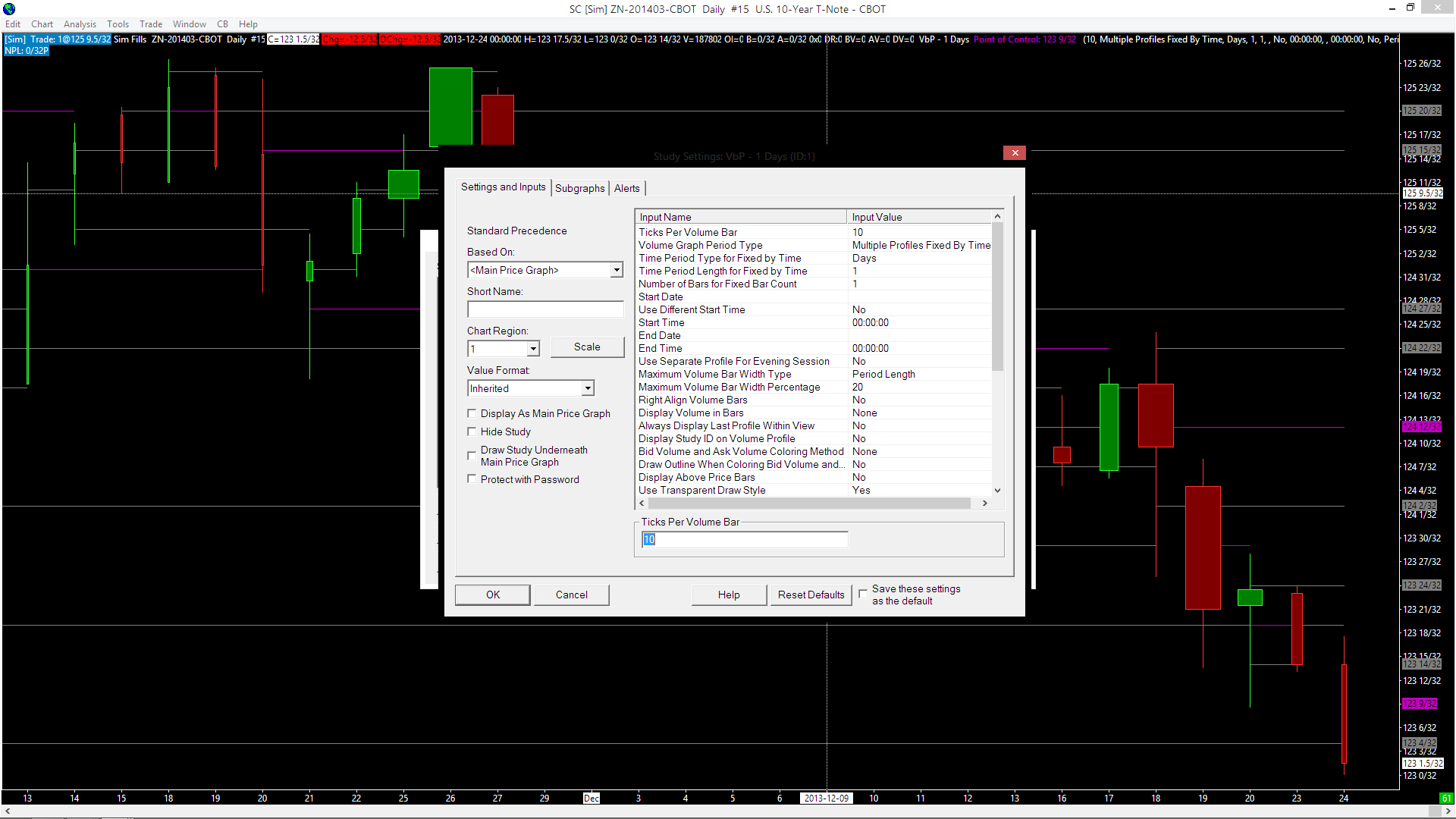This screenshot has height=819, width=1456.
Task: Click the inputs list scroll-up arrow
Action: [997, 217]
